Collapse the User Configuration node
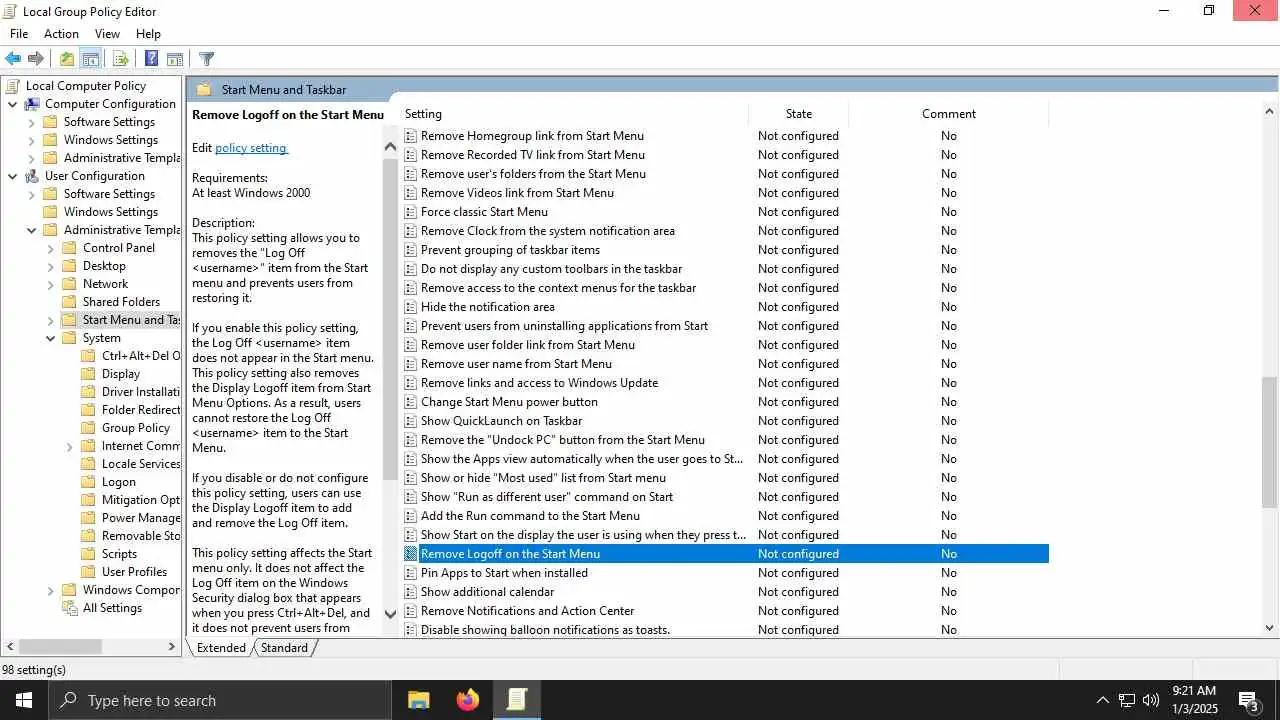The image size is (1280, 720). [13, 176]
